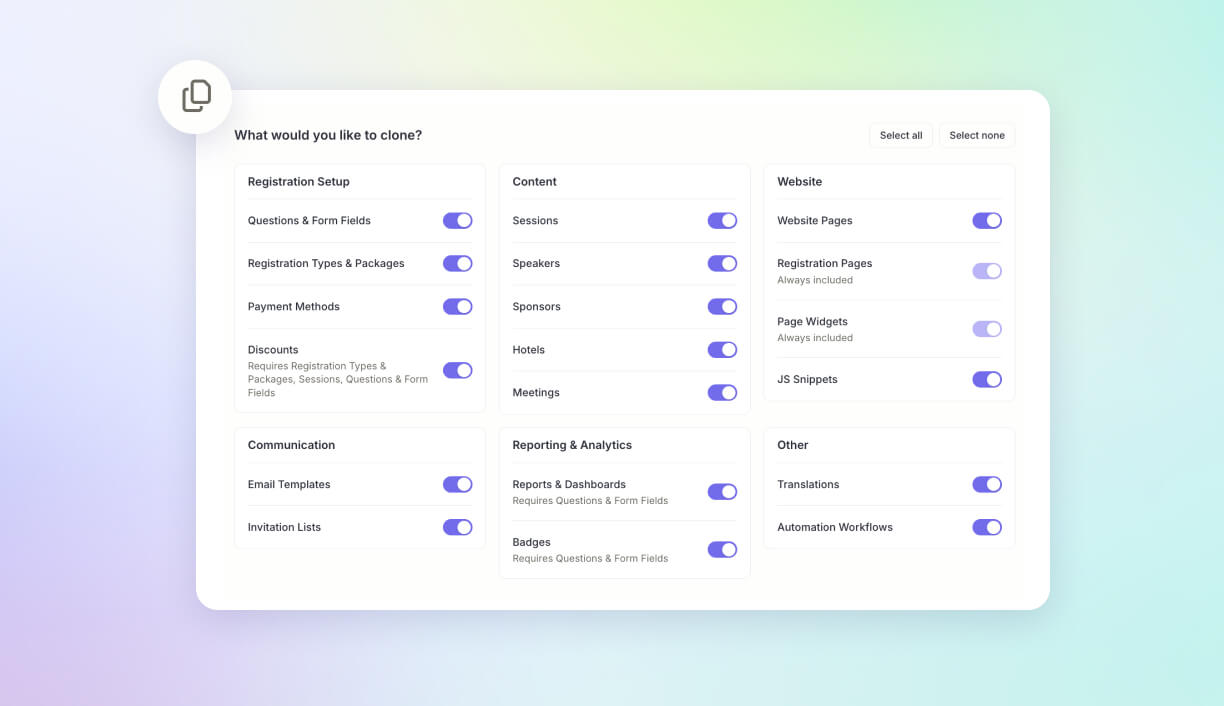Click the Registration Pages always-included toggle
1224x706 pixels.
pyautogui.click(x=987, y=271)
